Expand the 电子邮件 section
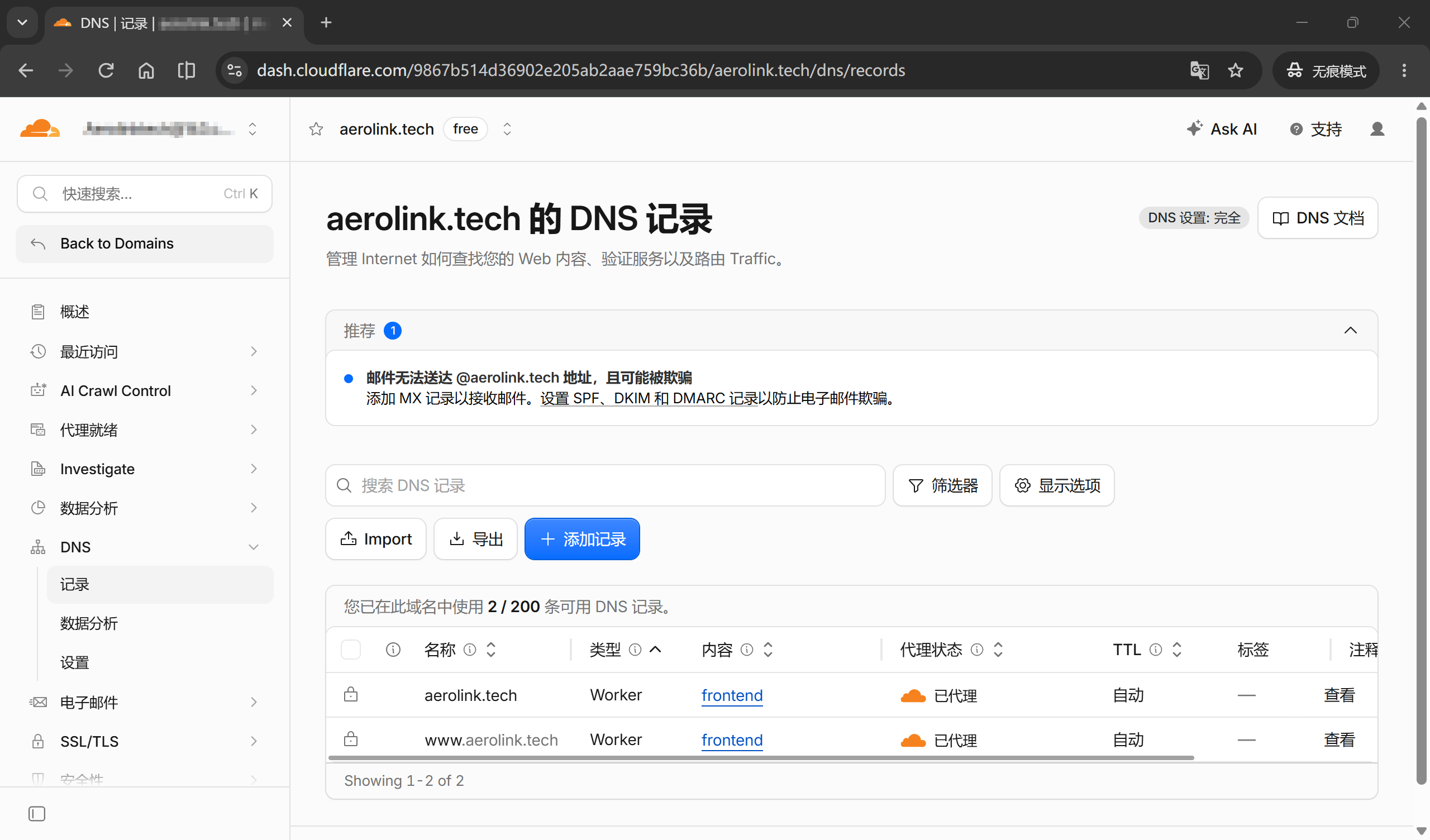This screenshot has height=840, width=1430. (x=145, y=702)
